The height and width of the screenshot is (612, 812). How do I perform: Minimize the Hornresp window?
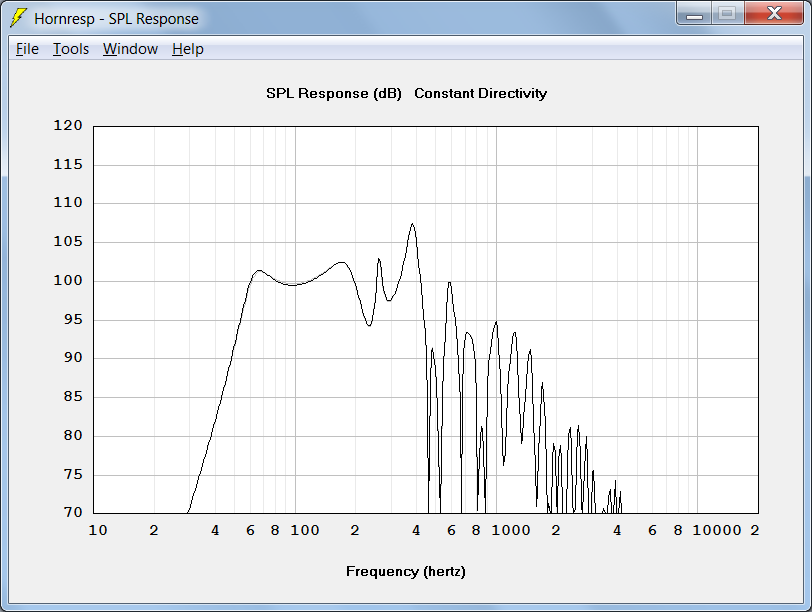coord(694,14)
